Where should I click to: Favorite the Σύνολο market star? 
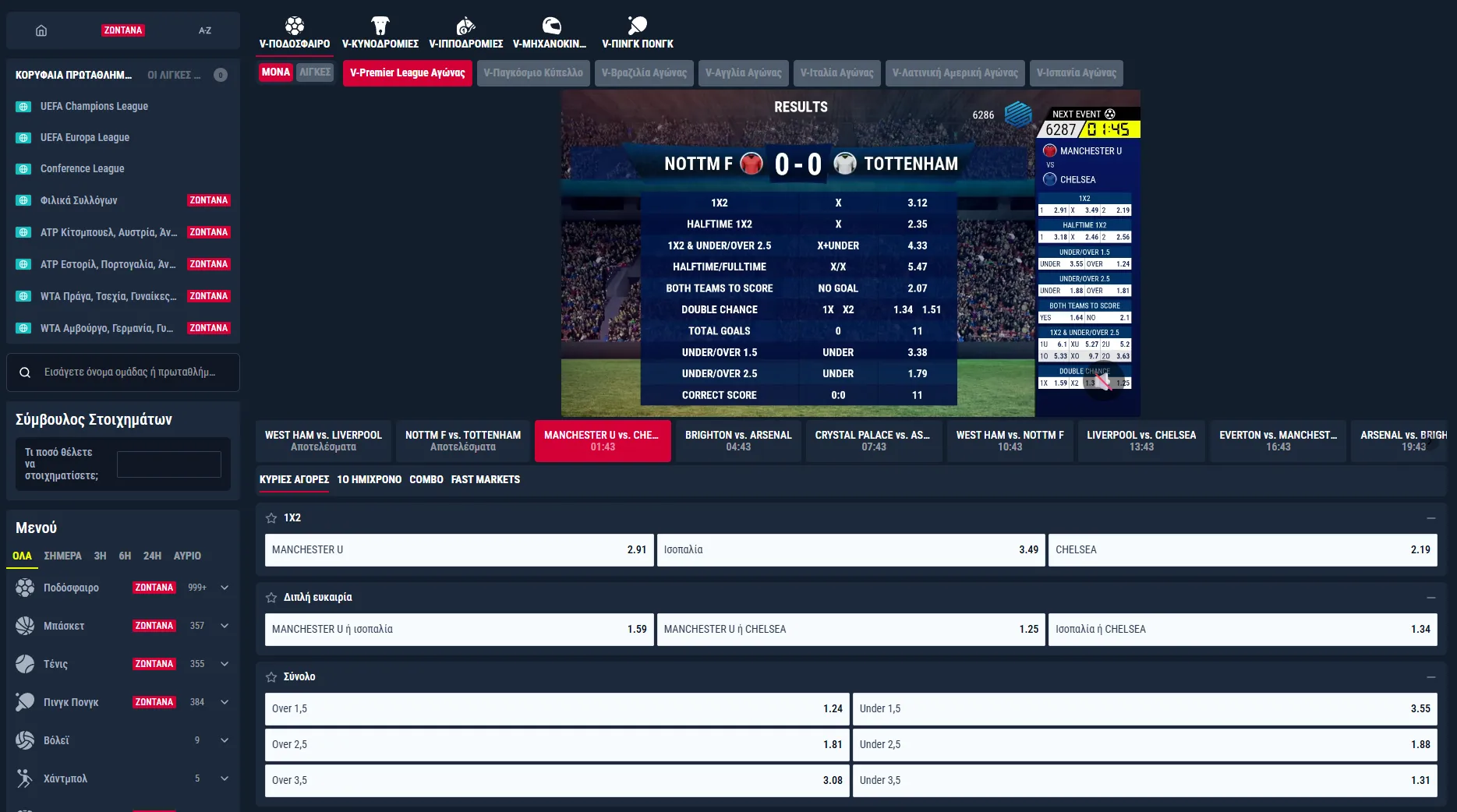pyautogui.click(x=271, y=677)
